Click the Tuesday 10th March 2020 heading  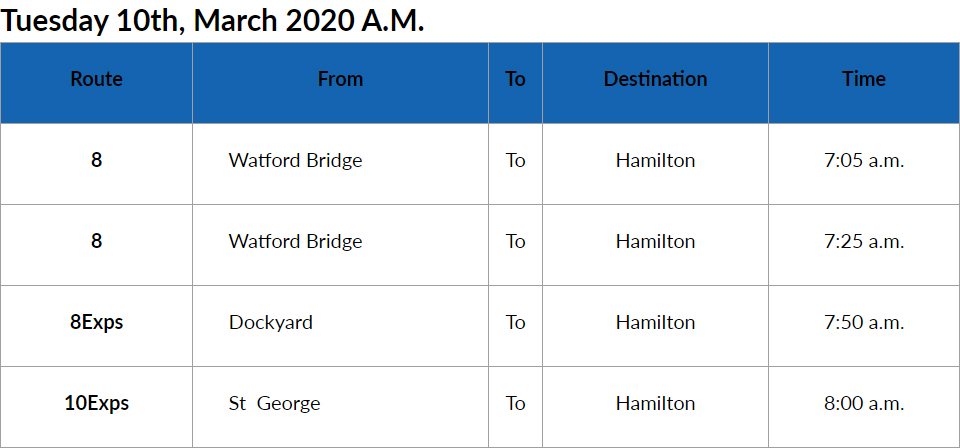pos(212,22)
